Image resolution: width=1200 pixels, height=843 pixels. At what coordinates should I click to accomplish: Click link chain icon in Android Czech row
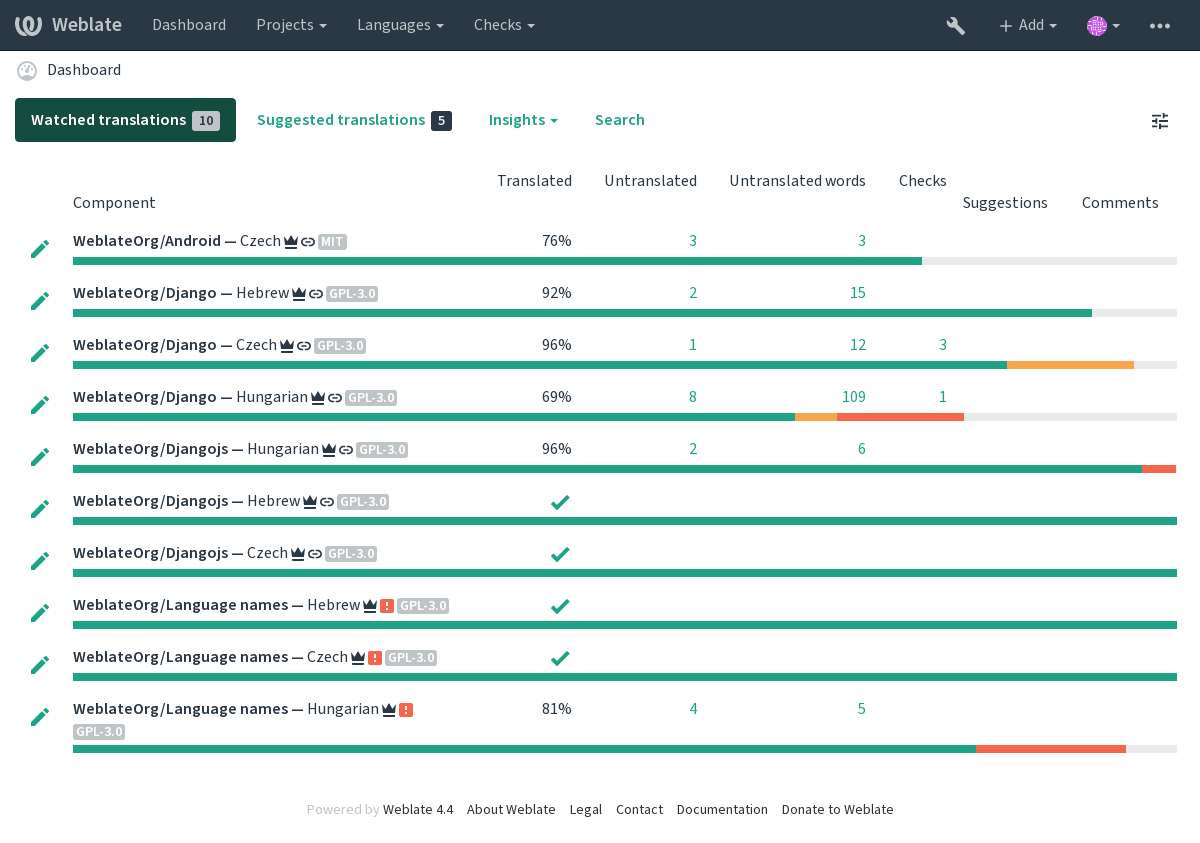coord(308,242)
